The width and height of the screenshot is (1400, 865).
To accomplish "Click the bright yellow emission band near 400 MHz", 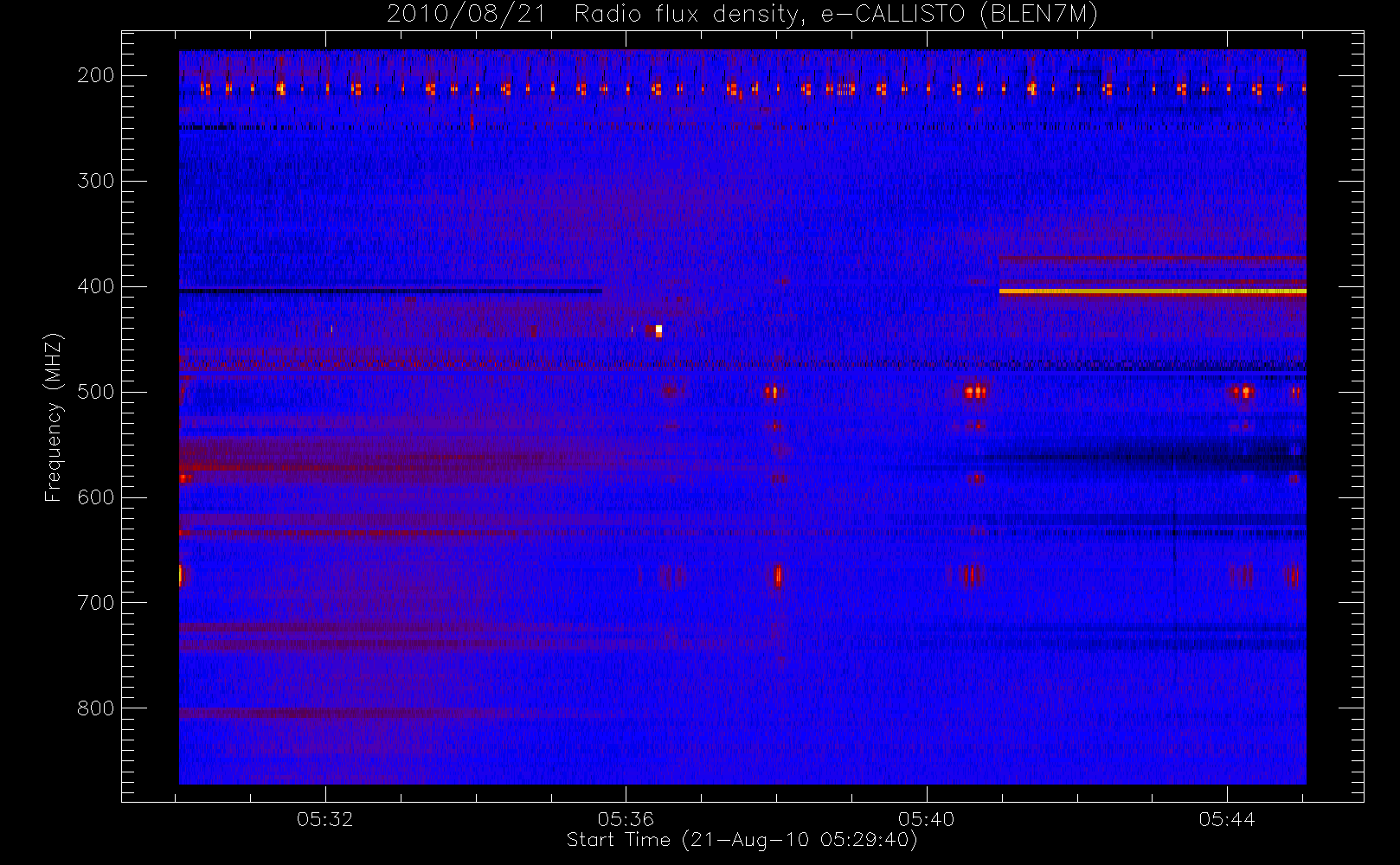I will pos(1153,292).
